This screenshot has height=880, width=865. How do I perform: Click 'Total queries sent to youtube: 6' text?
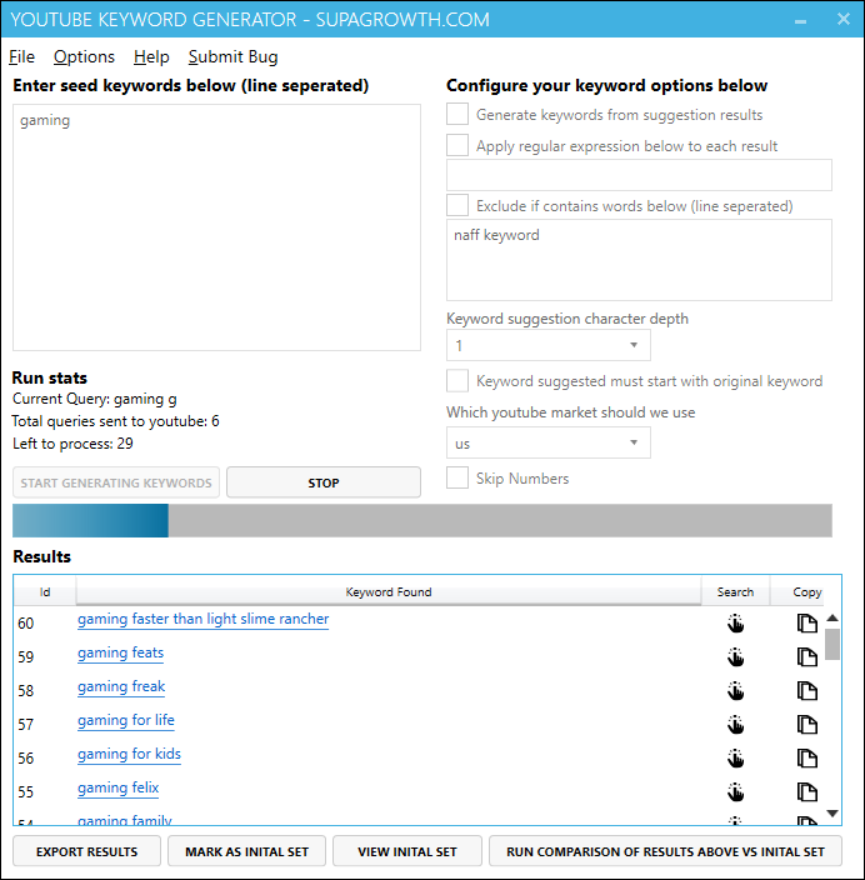pyautogui.click(x=116, y=421)
